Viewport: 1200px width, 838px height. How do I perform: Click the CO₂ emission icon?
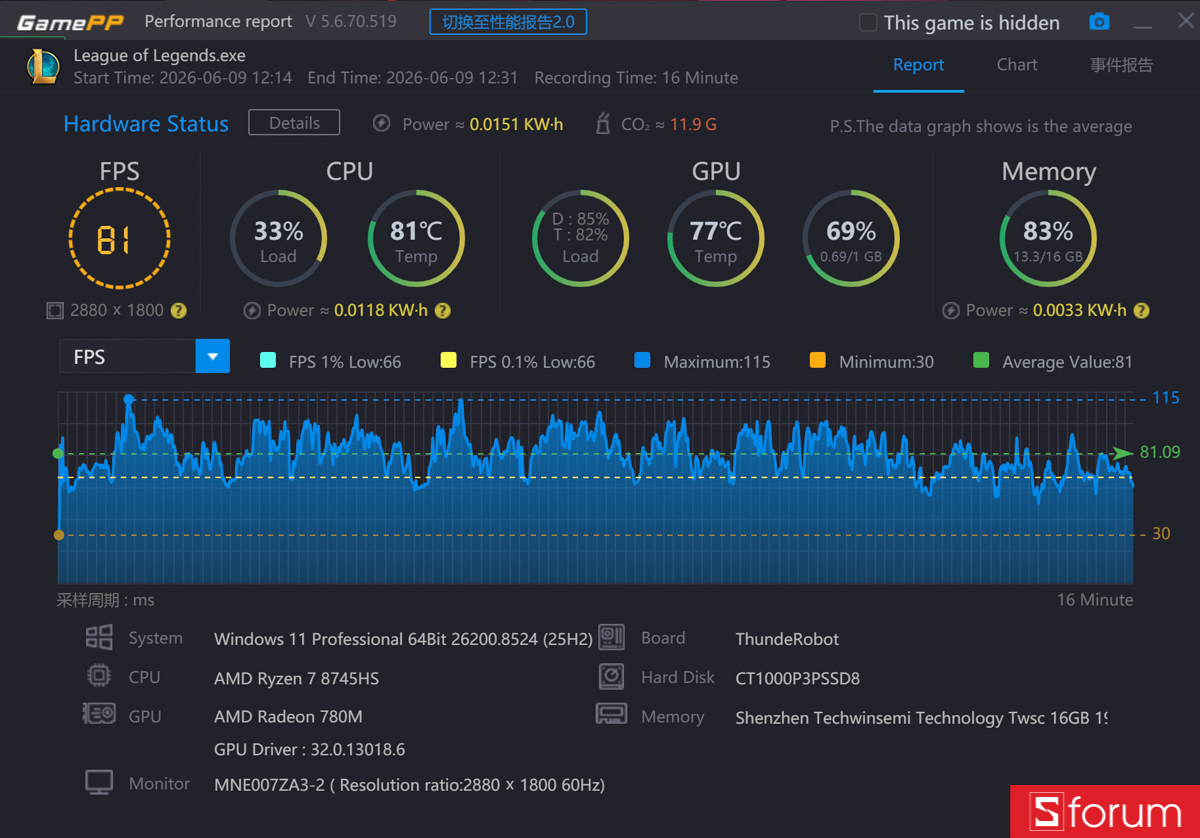[602, 124]
